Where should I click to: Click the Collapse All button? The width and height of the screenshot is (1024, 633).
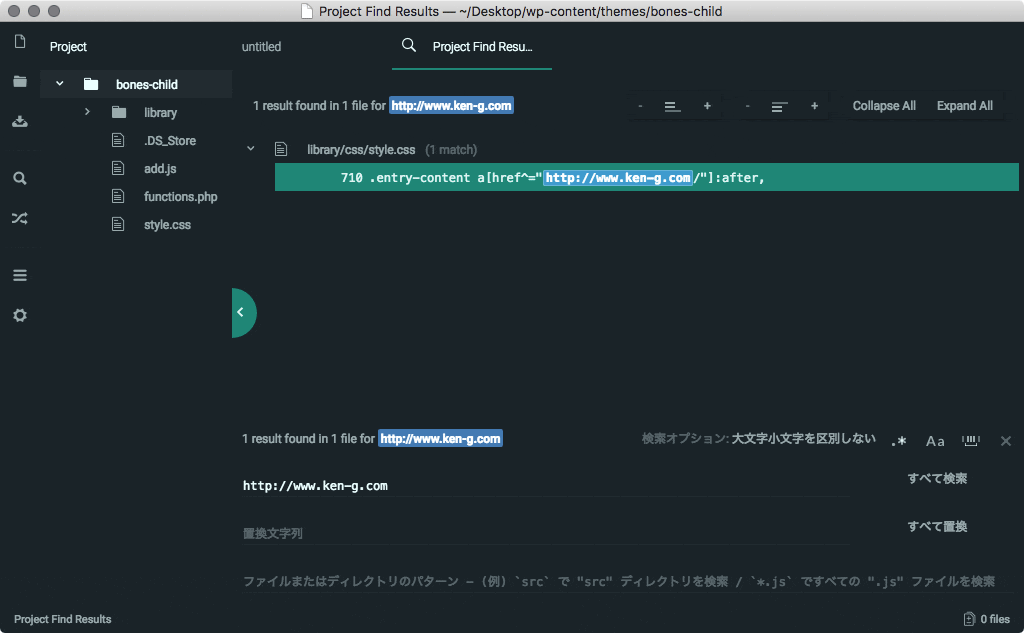coord(884,105)
